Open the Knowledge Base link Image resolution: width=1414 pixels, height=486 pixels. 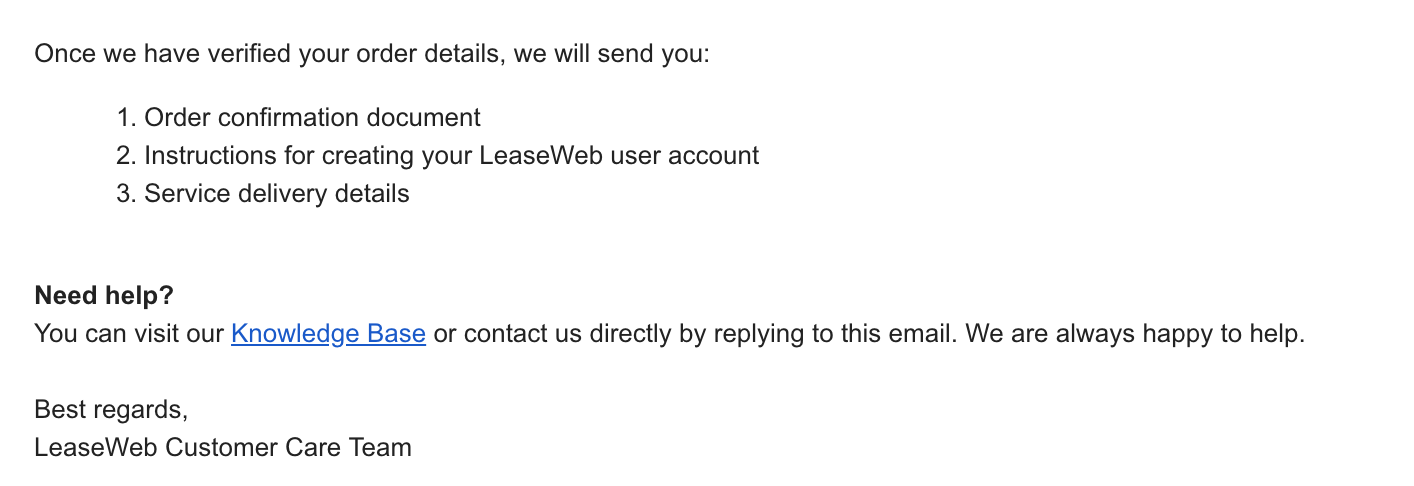328,334
